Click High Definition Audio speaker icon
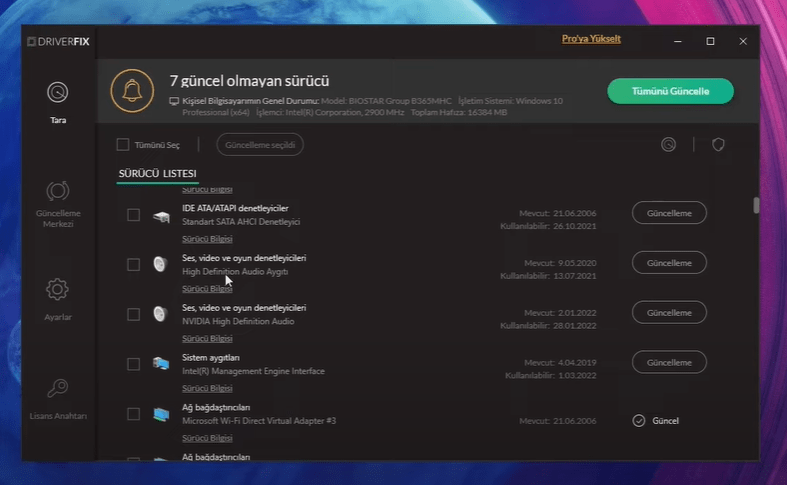The image size is (787, 485). [160, 264]
